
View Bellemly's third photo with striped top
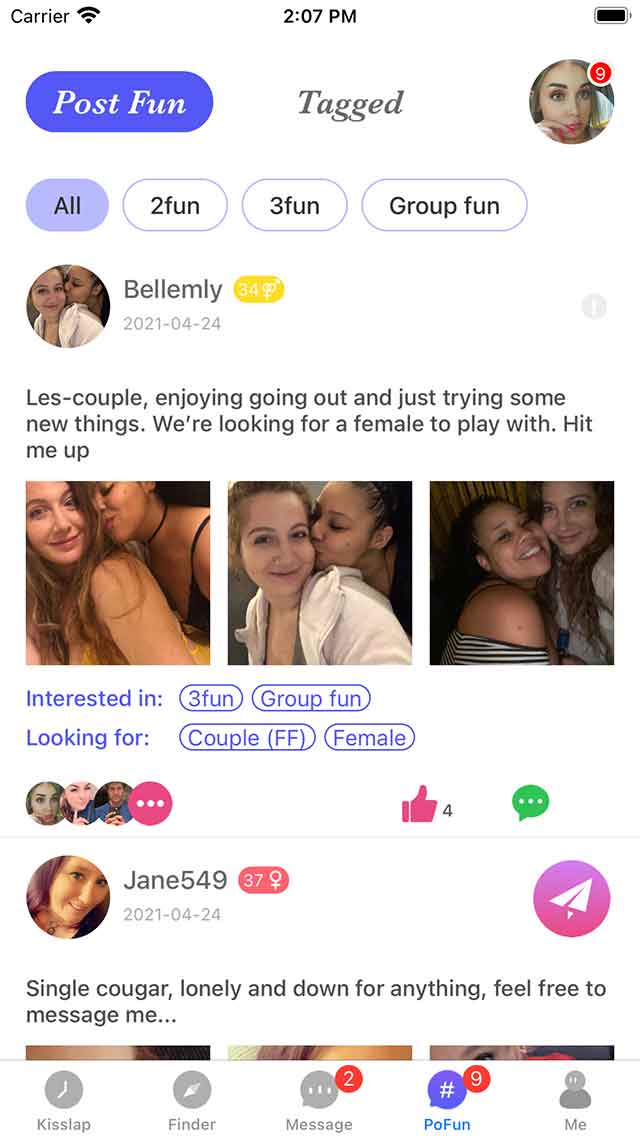click(x=522, y=573)
